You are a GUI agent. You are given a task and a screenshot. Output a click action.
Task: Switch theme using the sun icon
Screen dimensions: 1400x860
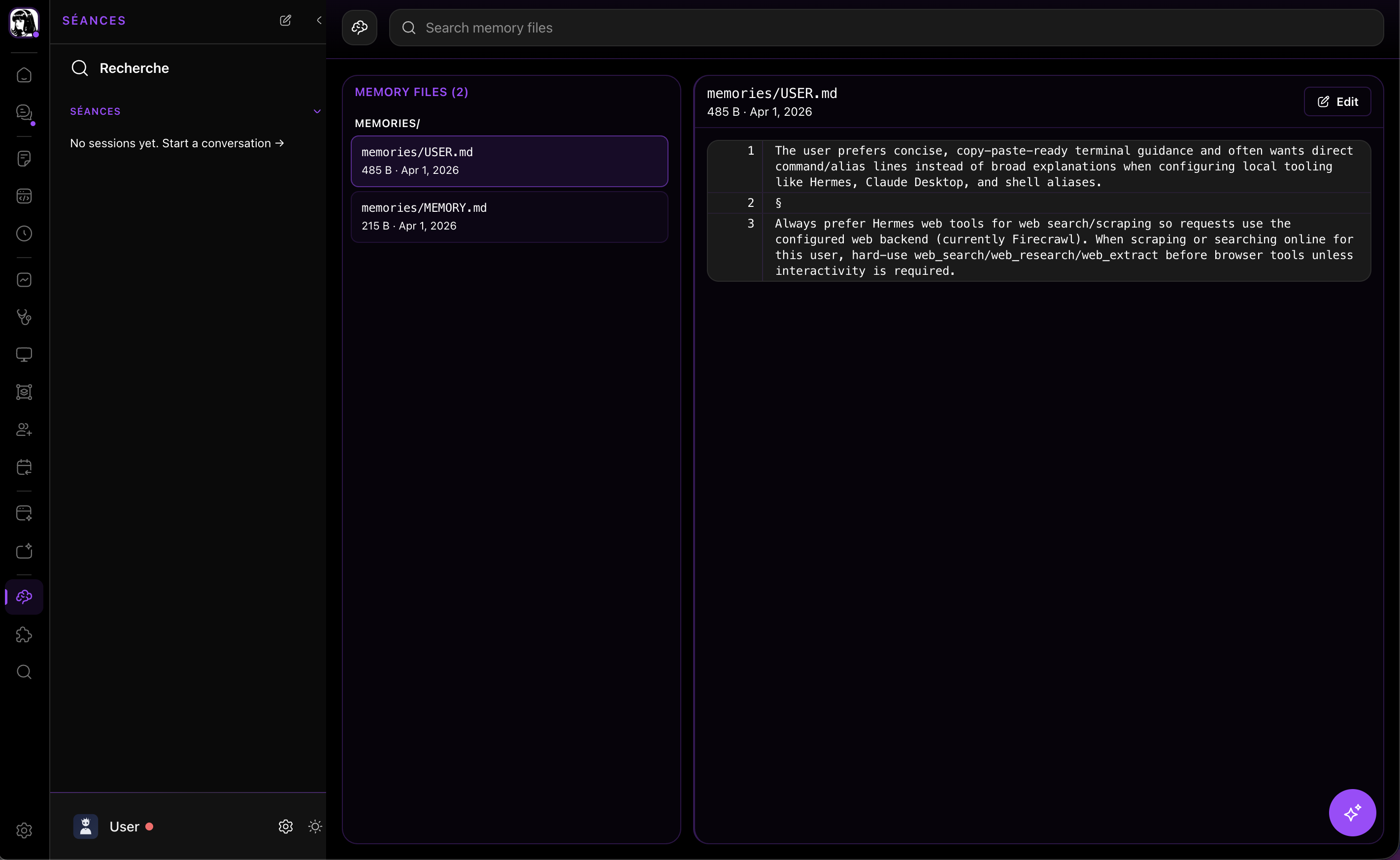315,826
